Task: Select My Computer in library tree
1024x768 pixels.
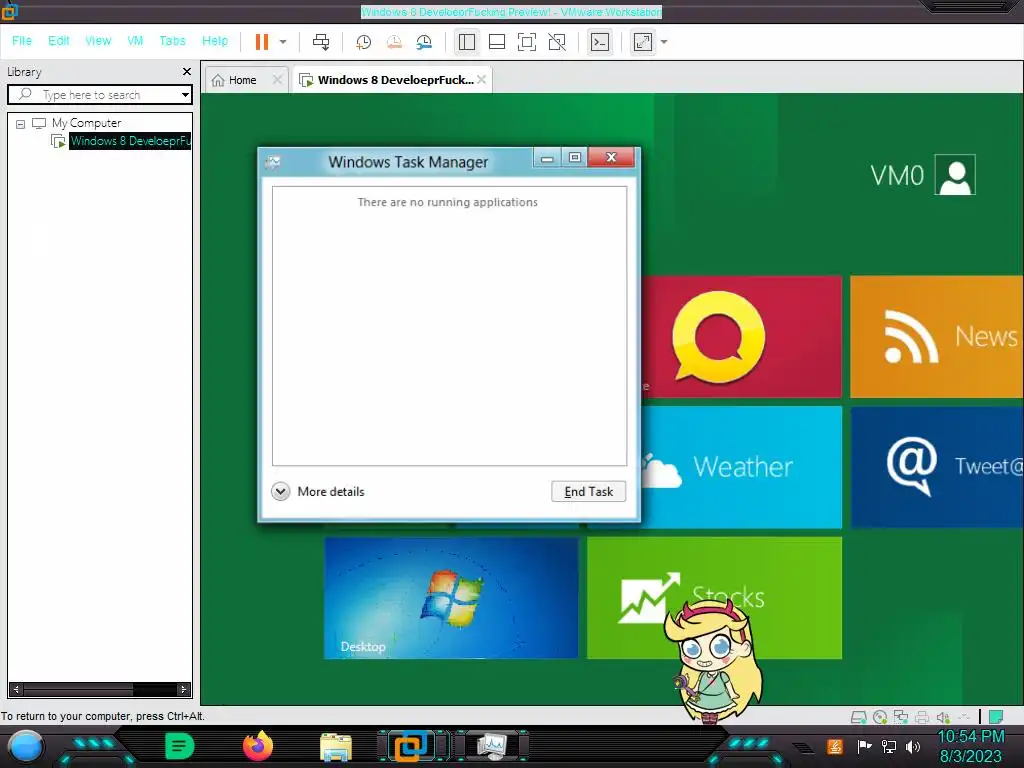Action: (x=86, y=123)
